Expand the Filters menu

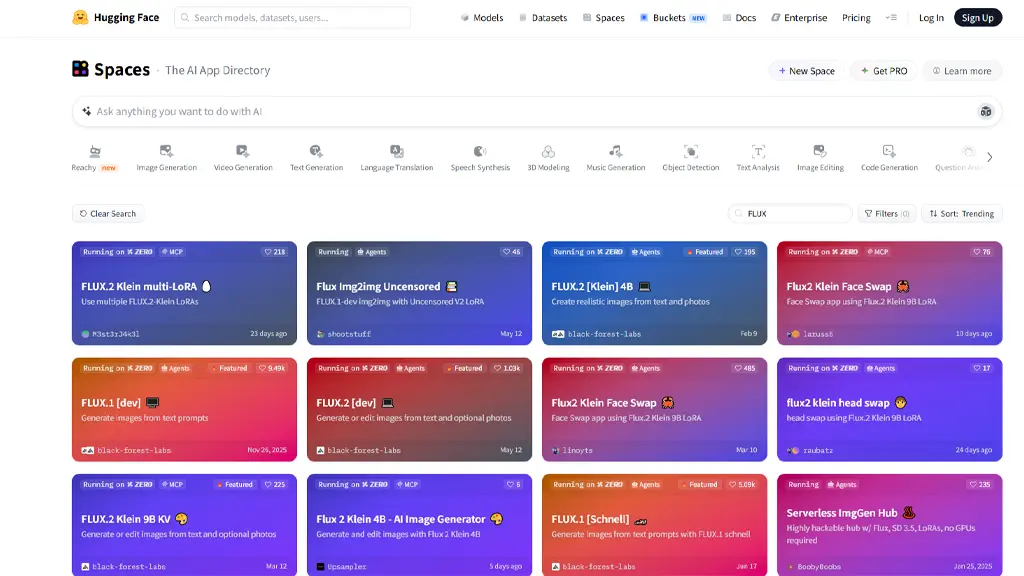(887, 214)
